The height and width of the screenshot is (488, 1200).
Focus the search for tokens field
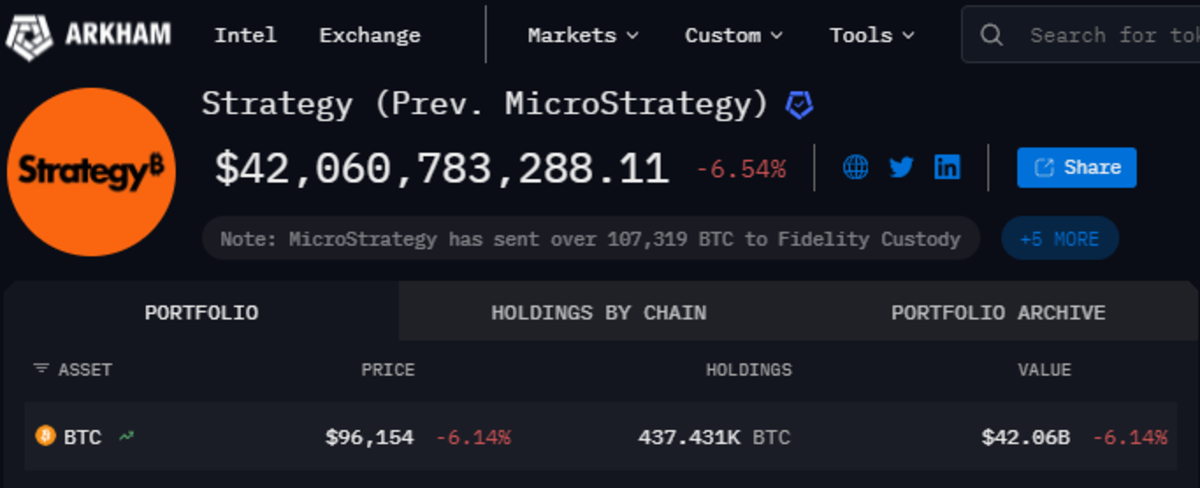1110,35
